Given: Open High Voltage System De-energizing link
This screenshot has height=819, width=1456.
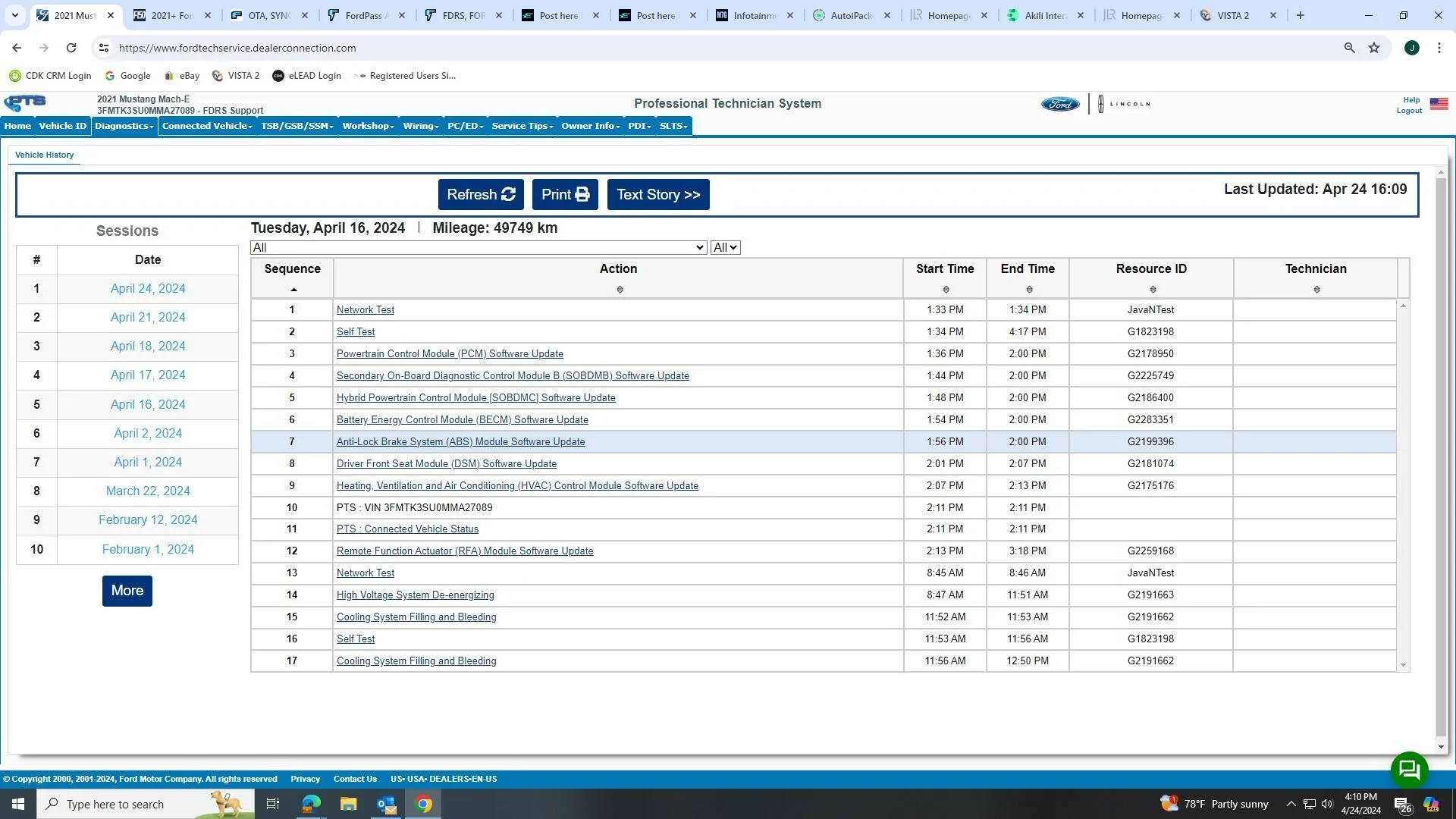Looking at the screenshot, I should click(x=415, y=595).
